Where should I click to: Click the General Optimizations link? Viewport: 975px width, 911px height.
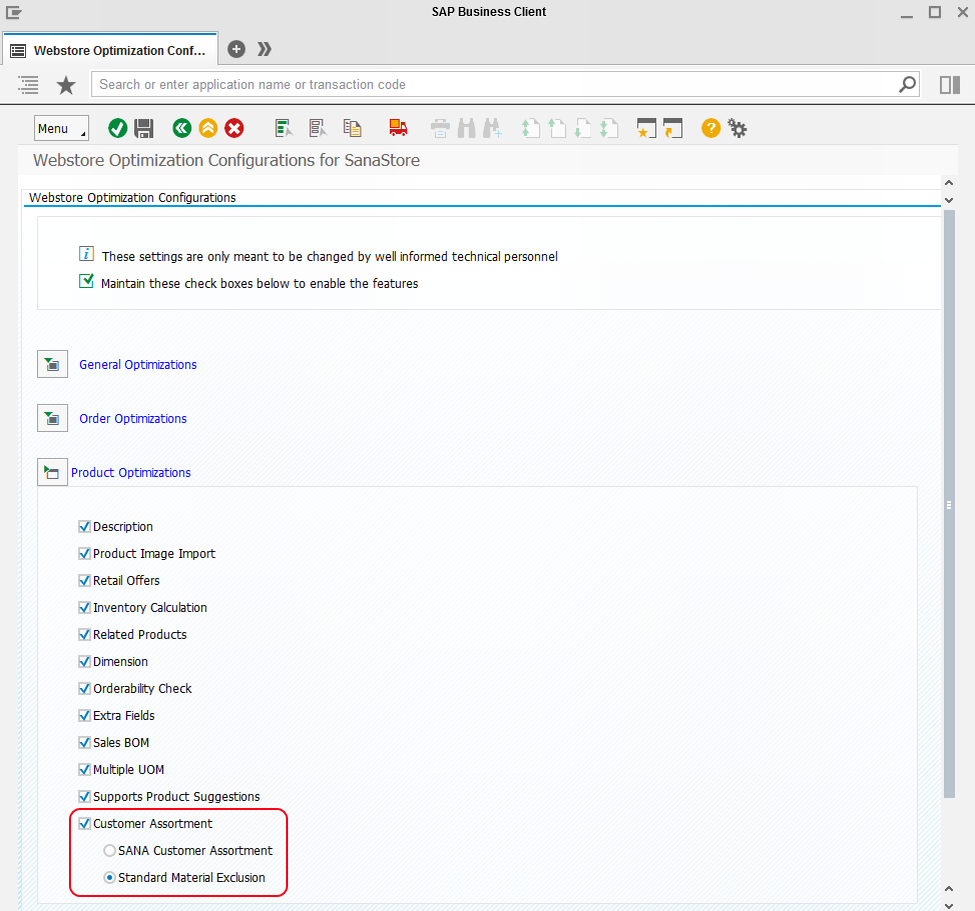click(138, 364)
